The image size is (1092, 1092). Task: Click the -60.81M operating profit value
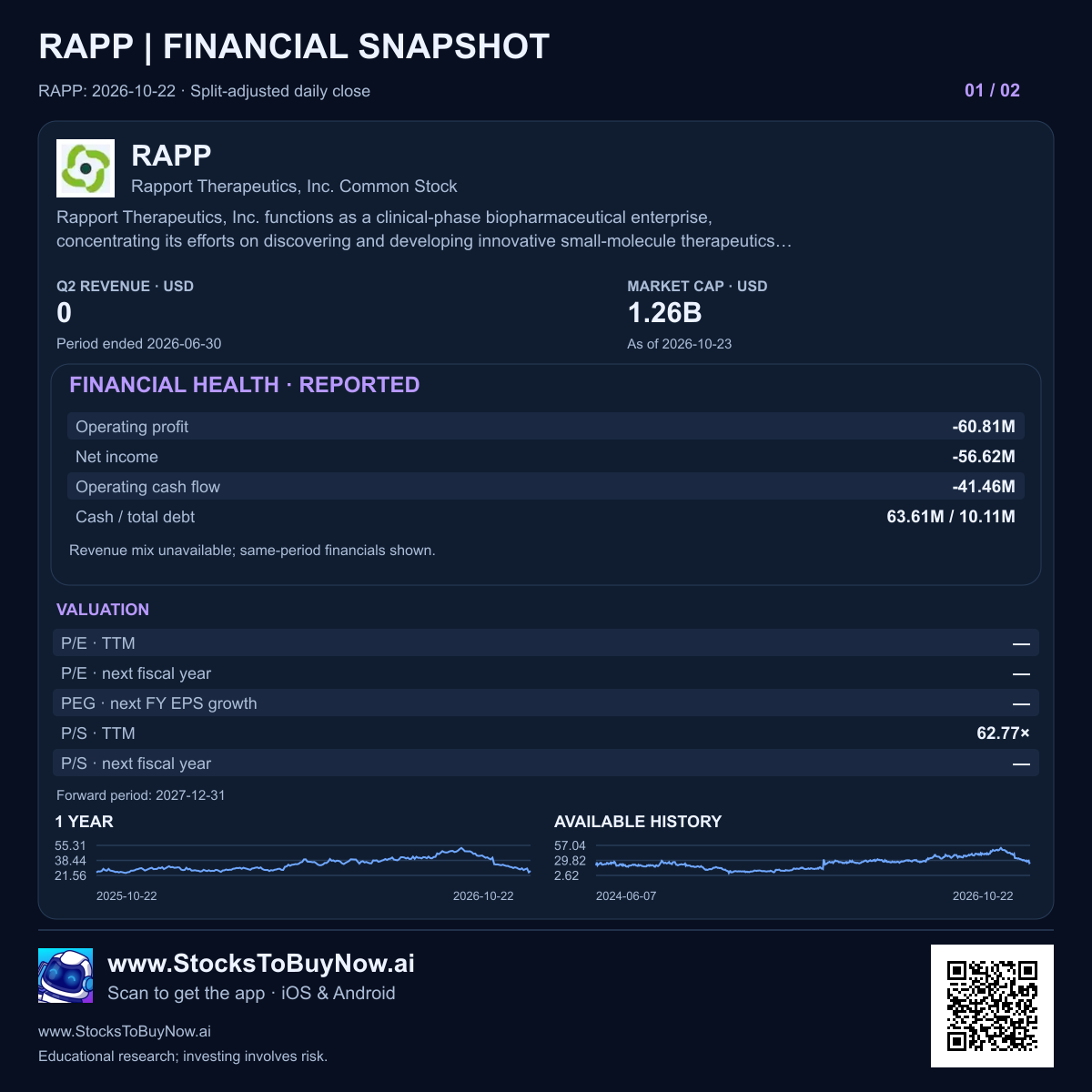point(984,427)
